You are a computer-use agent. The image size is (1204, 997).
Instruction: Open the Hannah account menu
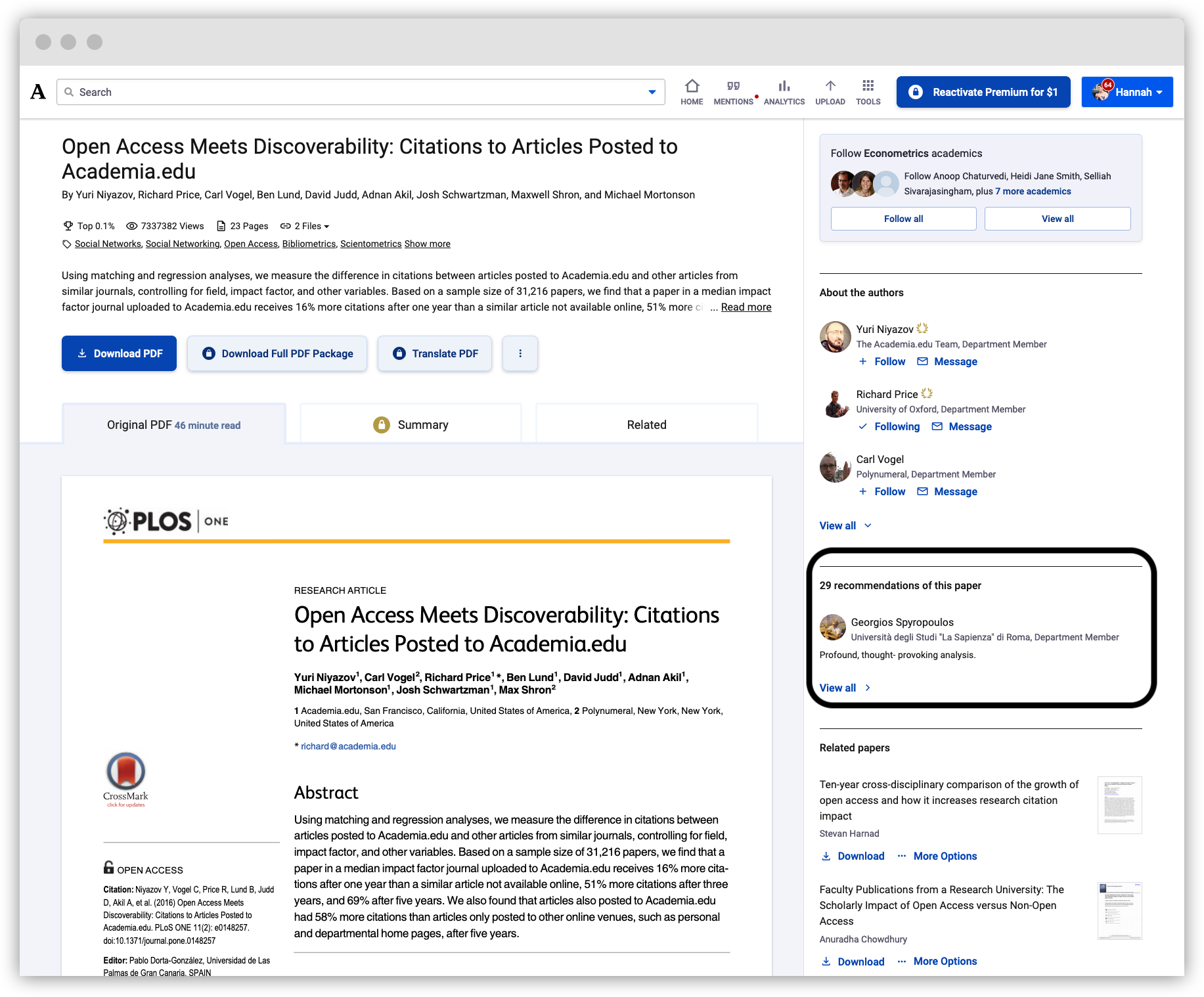pos(1127,92)
